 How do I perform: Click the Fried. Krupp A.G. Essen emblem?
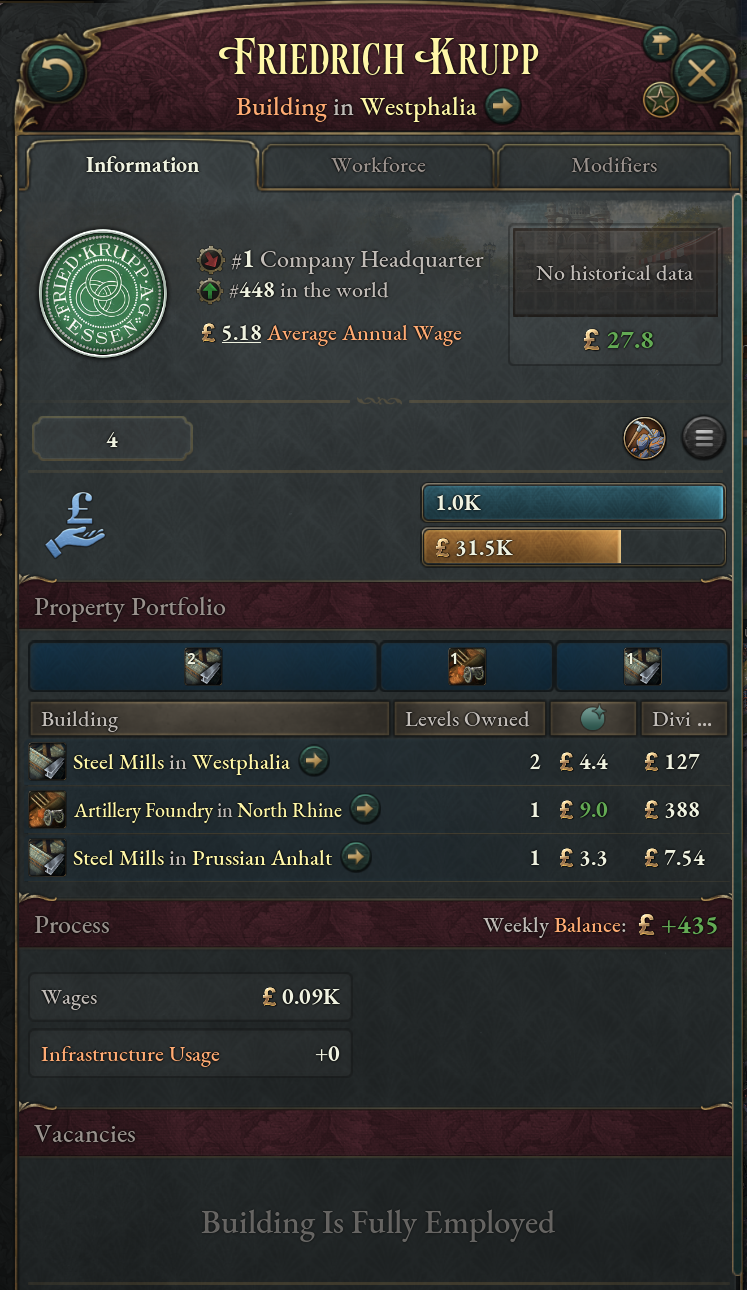point(102,293)
